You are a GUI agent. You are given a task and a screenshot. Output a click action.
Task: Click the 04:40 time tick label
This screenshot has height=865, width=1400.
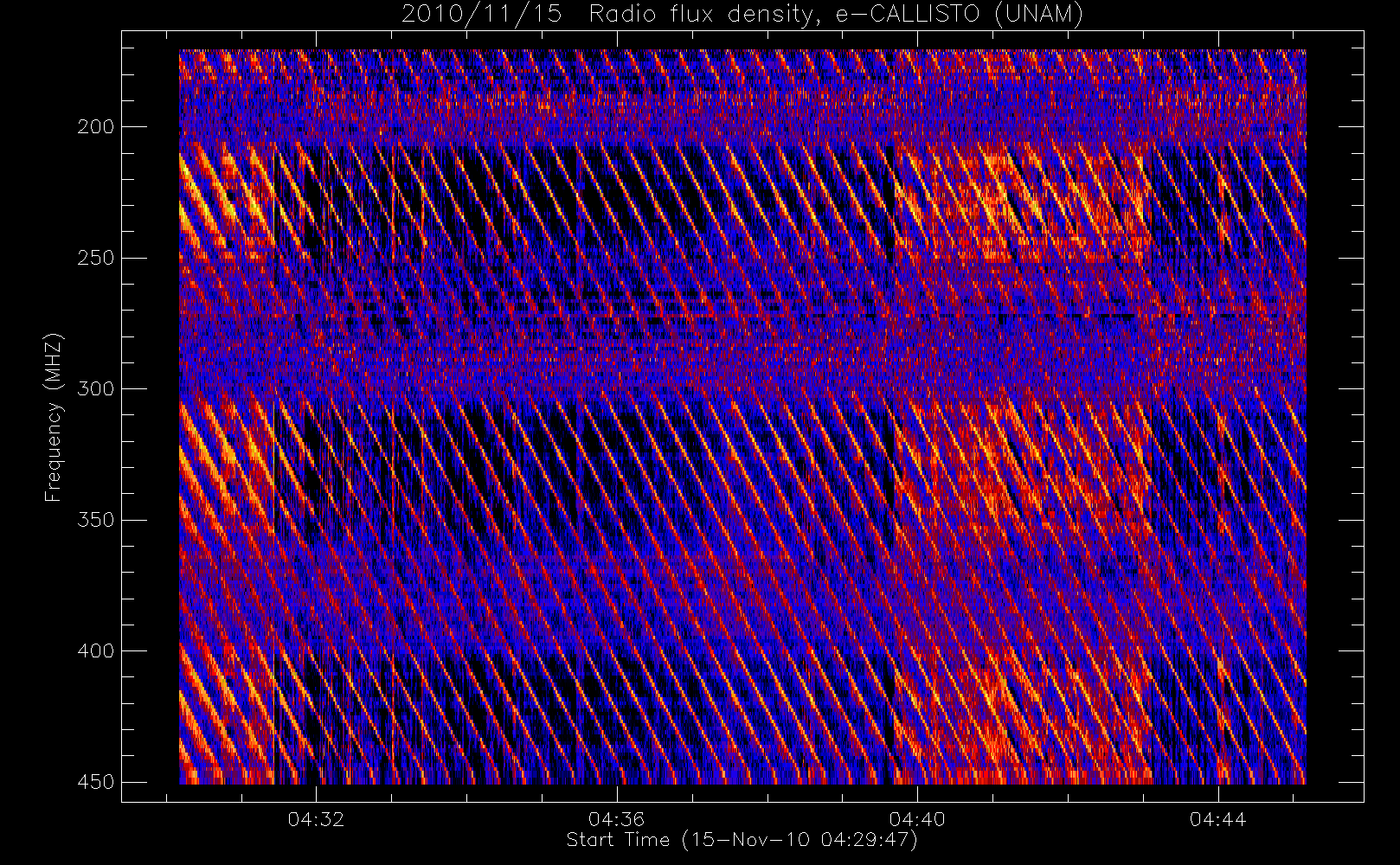tap(917, 818)
